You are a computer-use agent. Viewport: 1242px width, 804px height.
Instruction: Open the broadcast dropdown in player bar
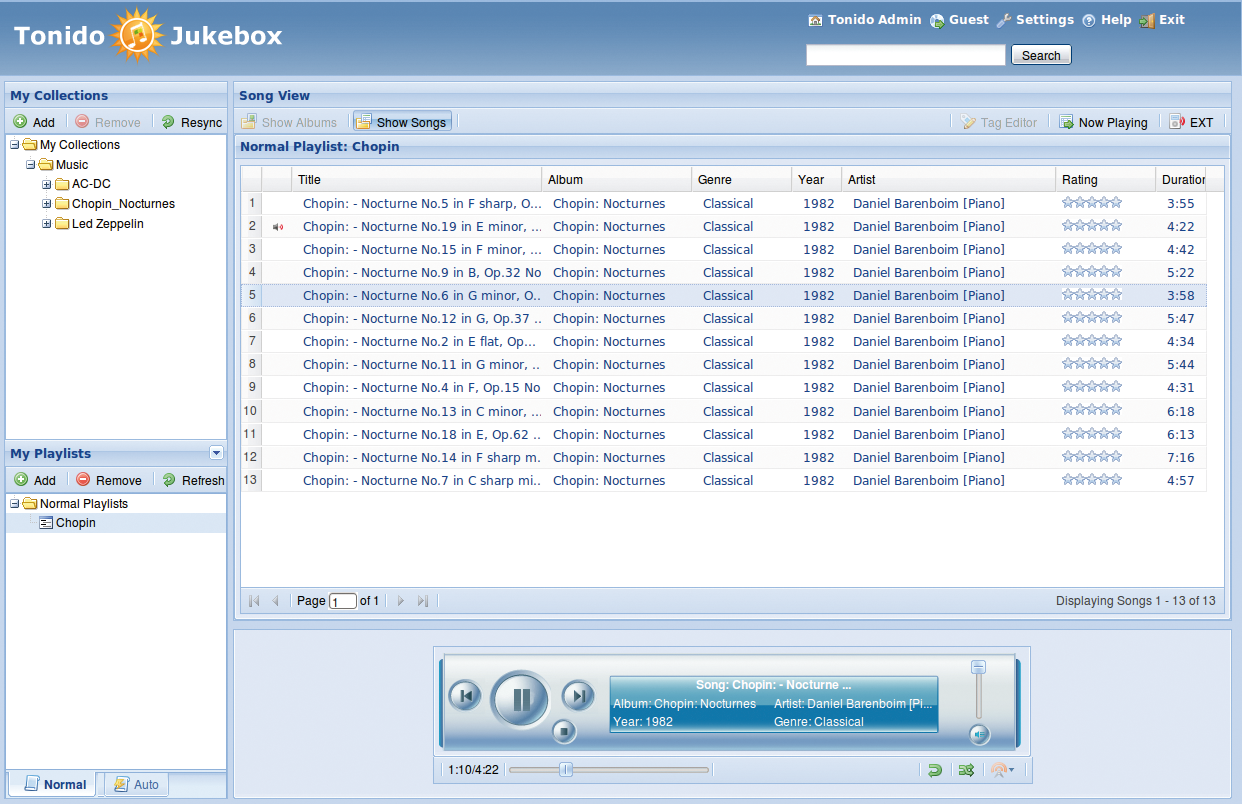(1002, 770)
